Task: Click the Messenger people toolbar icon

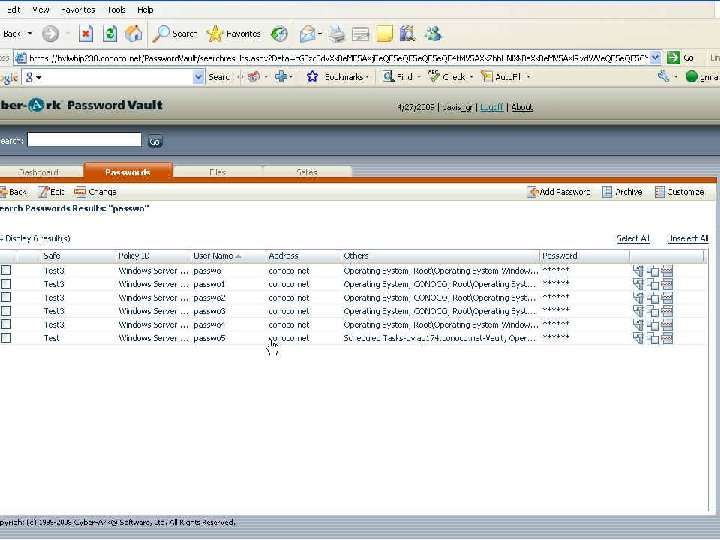Action: (433, 34)
